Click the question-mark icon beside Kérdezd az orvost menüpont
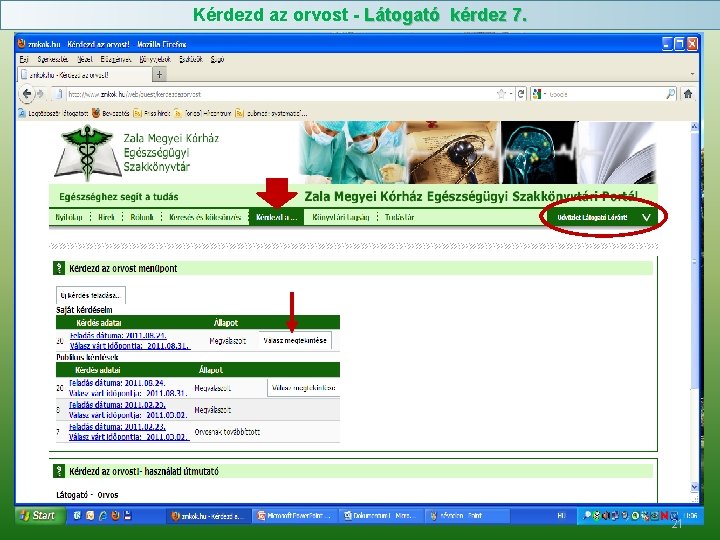 (59, 268)
